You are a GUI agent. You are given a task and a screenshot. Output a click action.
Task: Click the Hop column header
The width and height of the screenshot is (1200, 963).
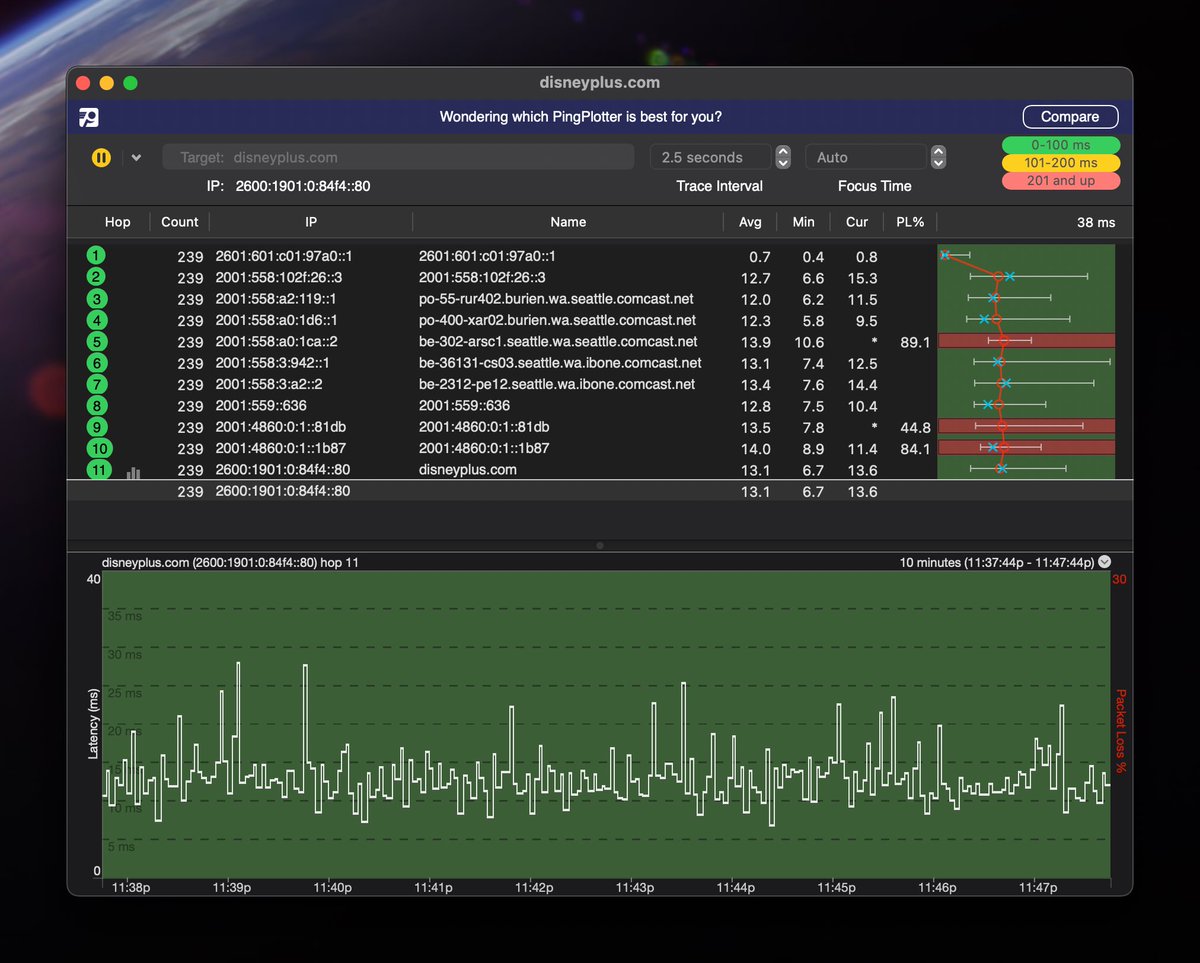117,222
